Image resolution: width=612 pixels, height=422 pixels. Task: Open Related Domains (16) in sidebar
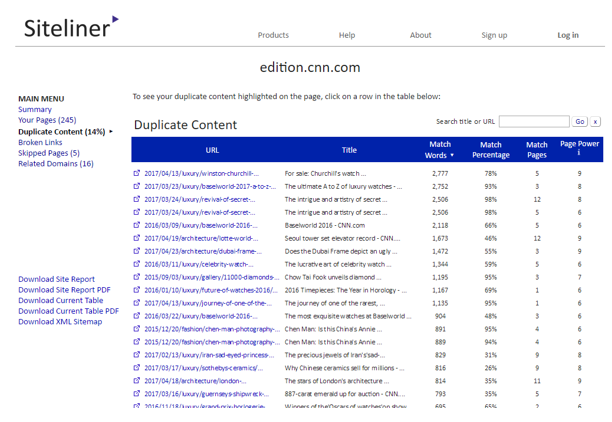pos(56,164)
